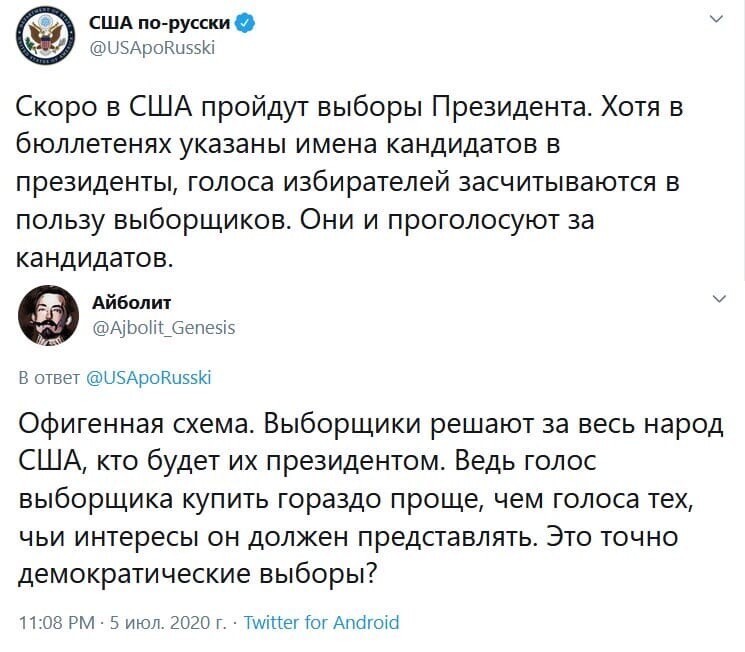The width and height of the screenshot is (745, 652).
Task: Click tweet line 'президенты, голоса избирателей засчитываются'
Action: tap(348, 183)
